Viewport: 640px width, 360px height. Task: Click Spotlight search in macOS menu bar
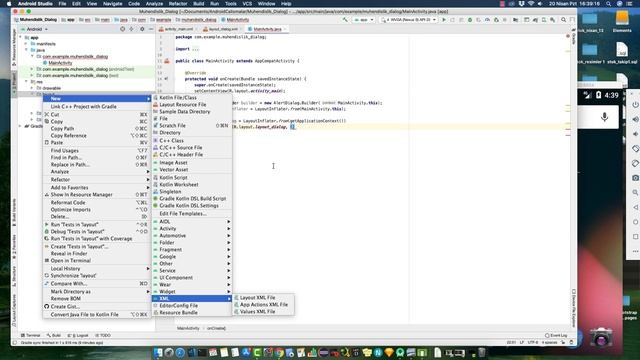608,4
